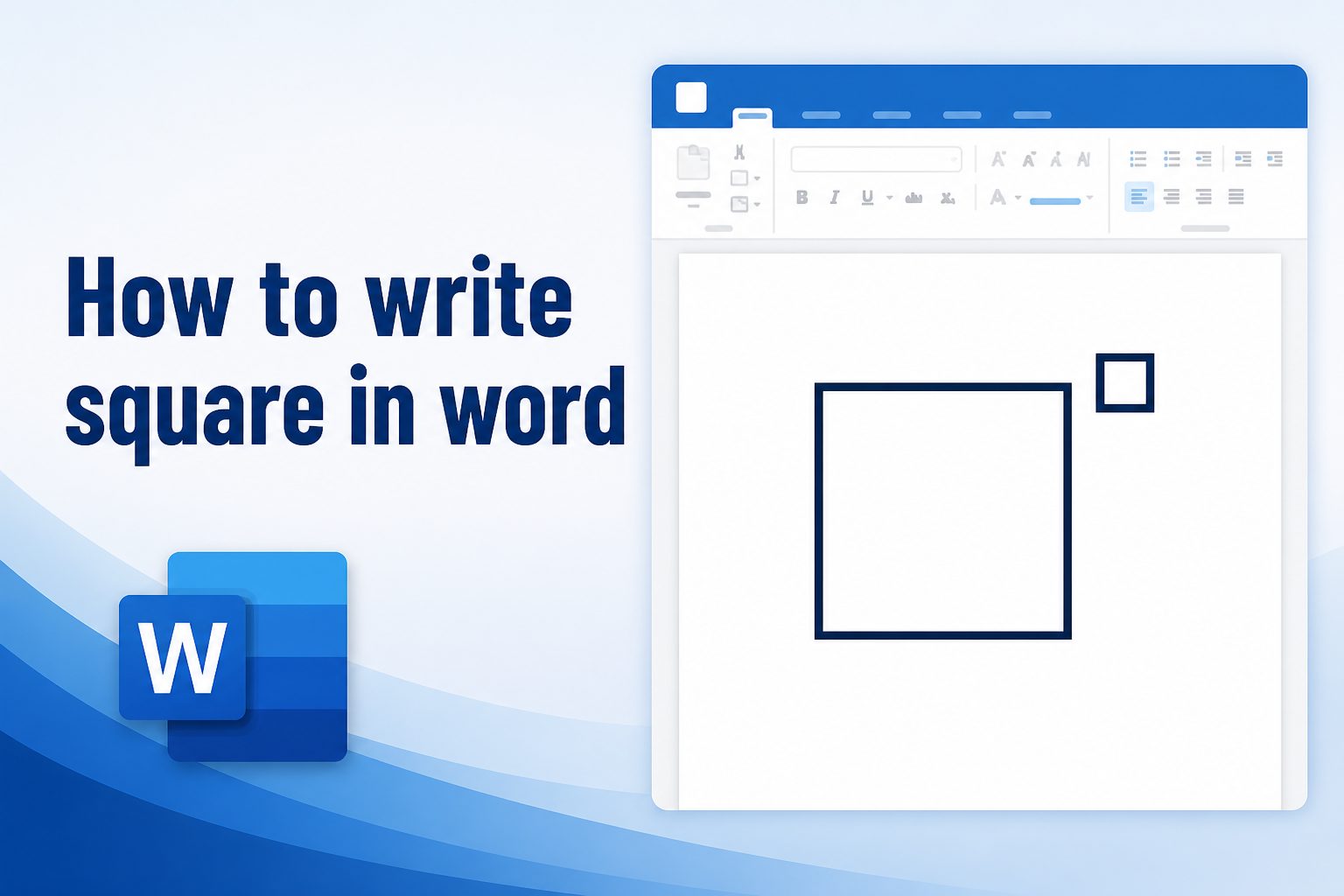The image size is (1344, 896).
Task: Select the Format Painter icon
Action: pyautogui.click(x=739, y=204)
